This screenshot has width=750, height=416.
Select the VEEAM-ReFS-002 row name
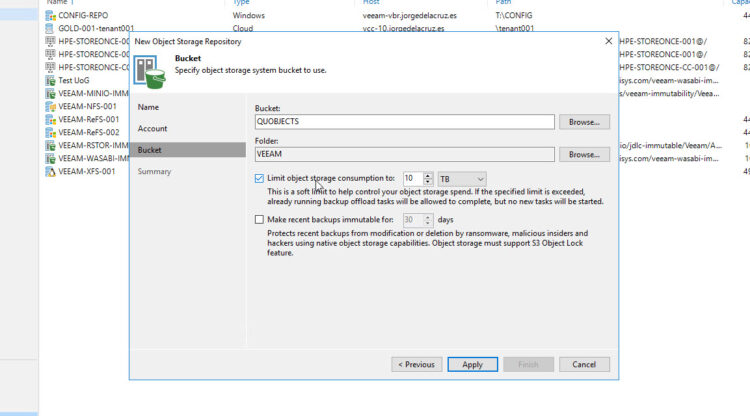click(89, 132)
